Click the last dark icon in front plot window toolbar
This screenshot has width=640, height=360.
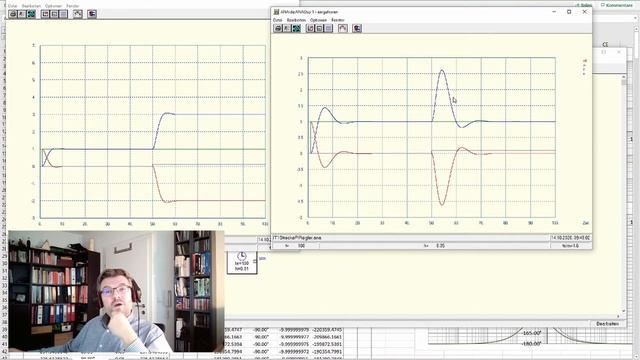click(x=357, y=28)
